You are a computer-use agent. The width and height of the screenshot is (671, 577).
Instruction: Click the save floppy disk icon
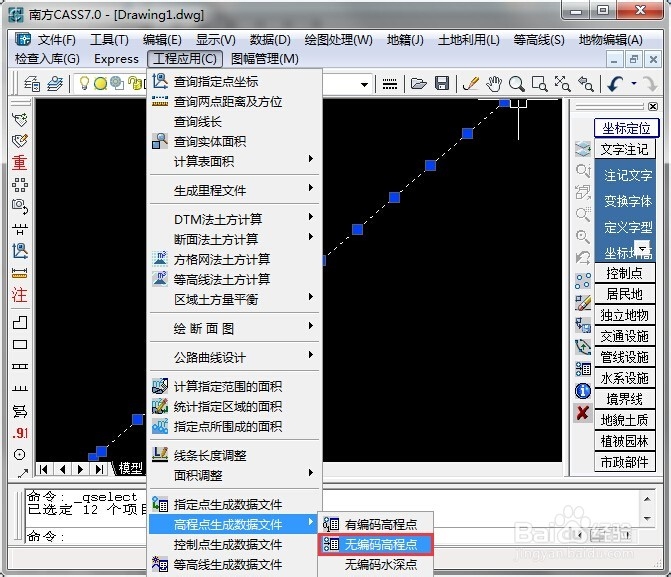click(442, 83)
